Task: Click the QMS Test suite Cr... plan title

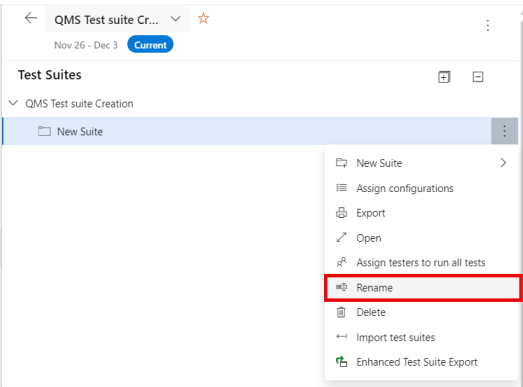Action: (106, 20)
